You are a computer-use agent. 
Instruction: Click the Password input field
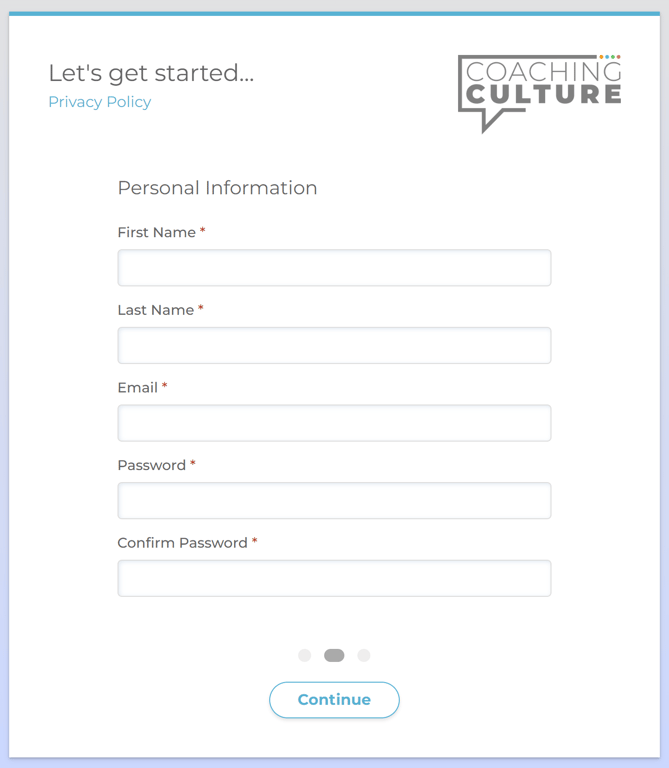pos(334,501)
